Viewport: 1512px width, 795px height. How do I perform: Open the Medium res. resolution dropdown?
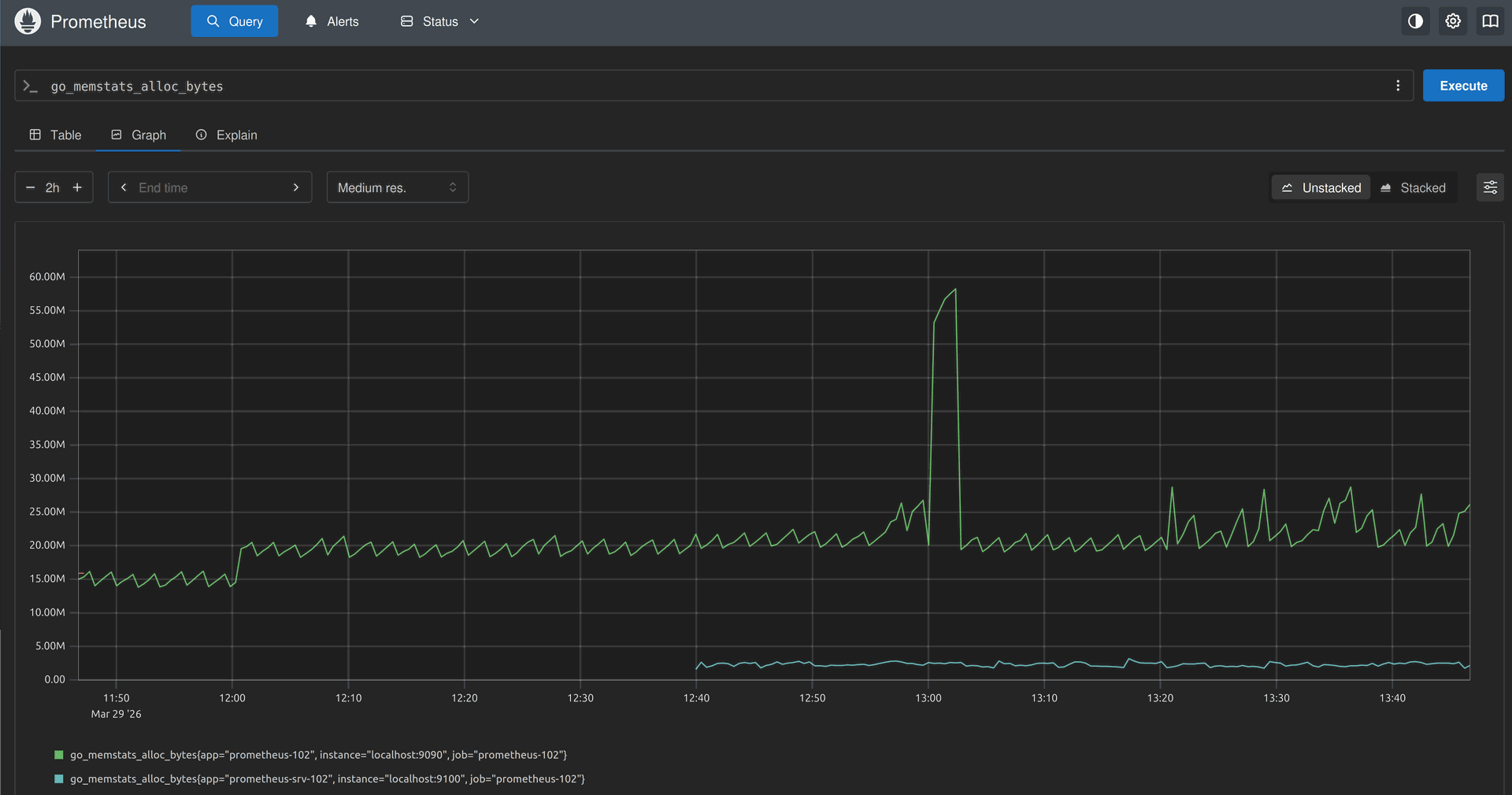click(x=397, y=187)
